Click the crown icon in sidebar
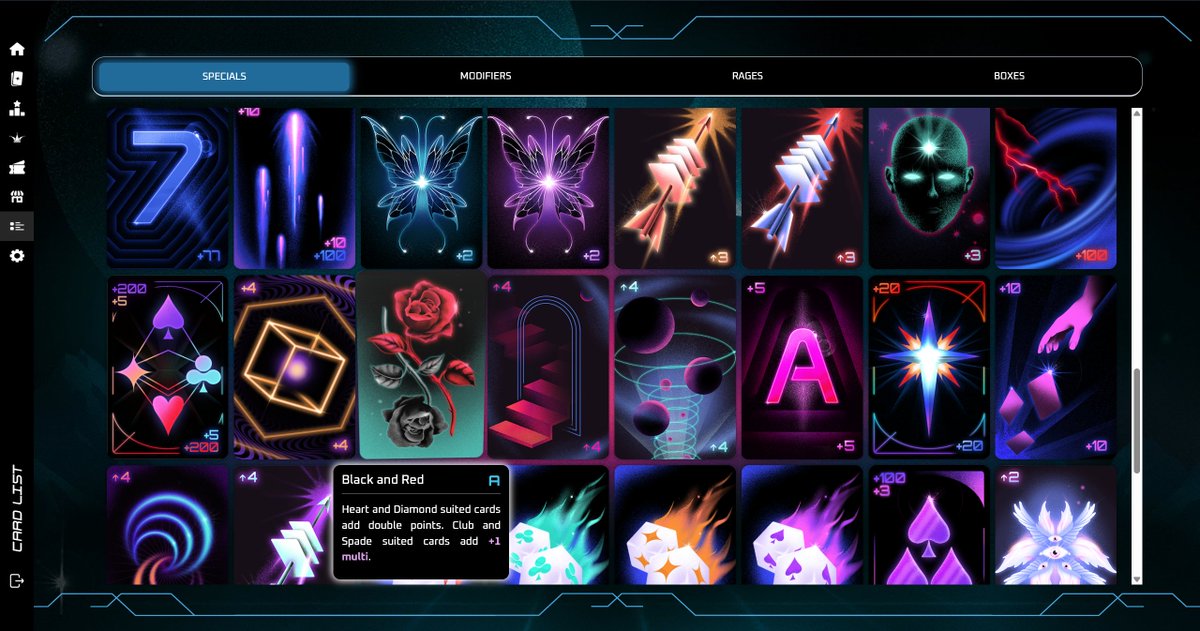 point(17,138)
